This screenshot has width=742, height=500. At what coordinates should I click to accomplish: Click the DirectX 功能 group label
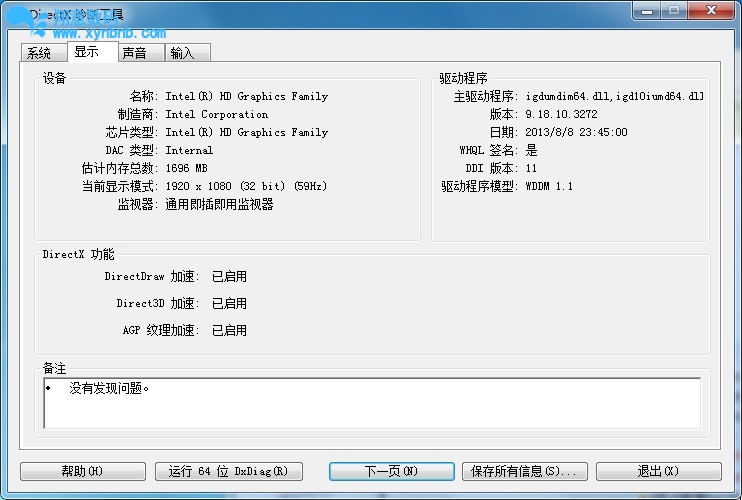(x=79, y=254)
